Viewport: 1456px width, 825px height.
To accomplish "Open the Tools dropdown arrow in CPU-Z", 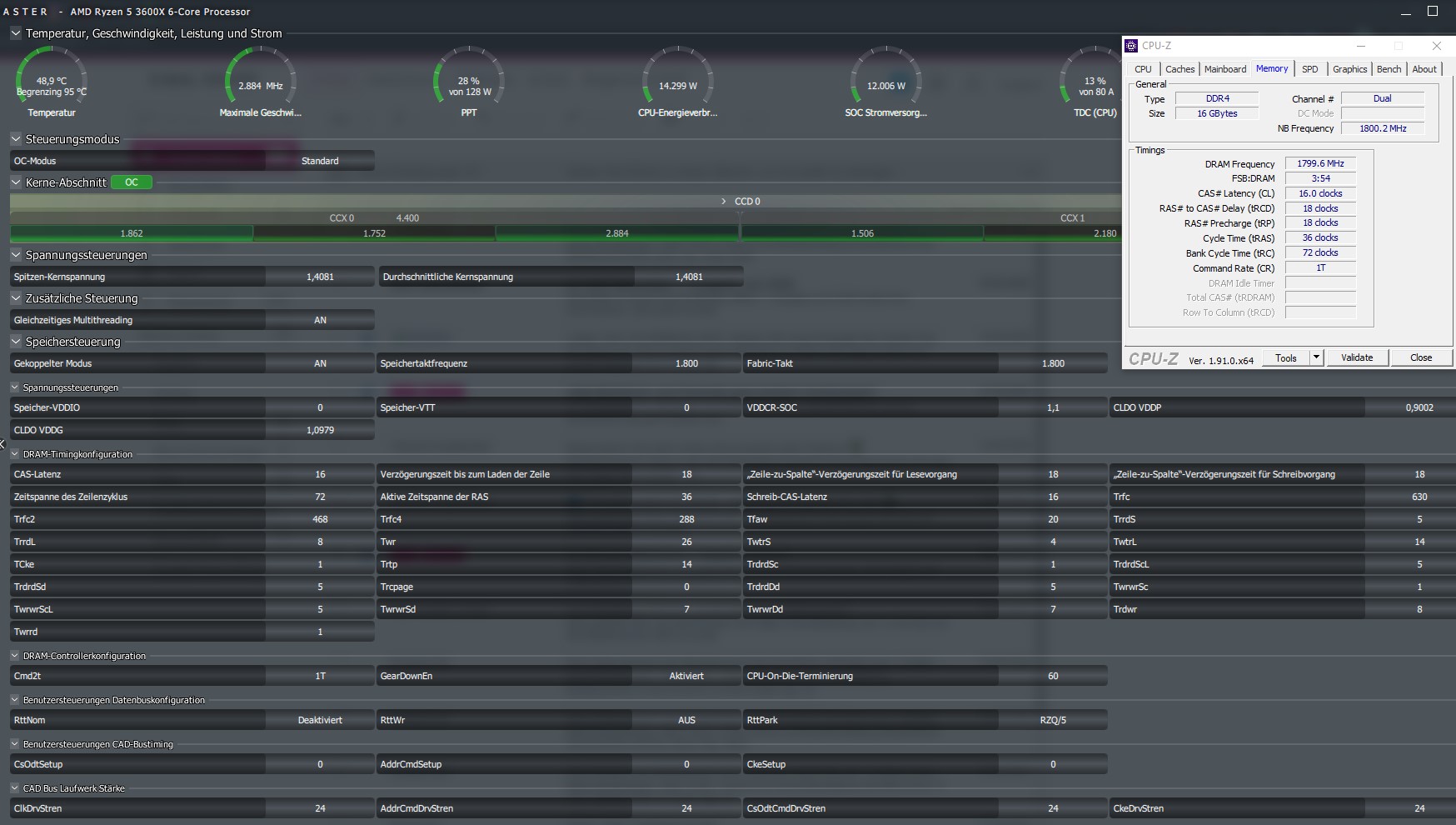I will click(x=1316, y=357).
